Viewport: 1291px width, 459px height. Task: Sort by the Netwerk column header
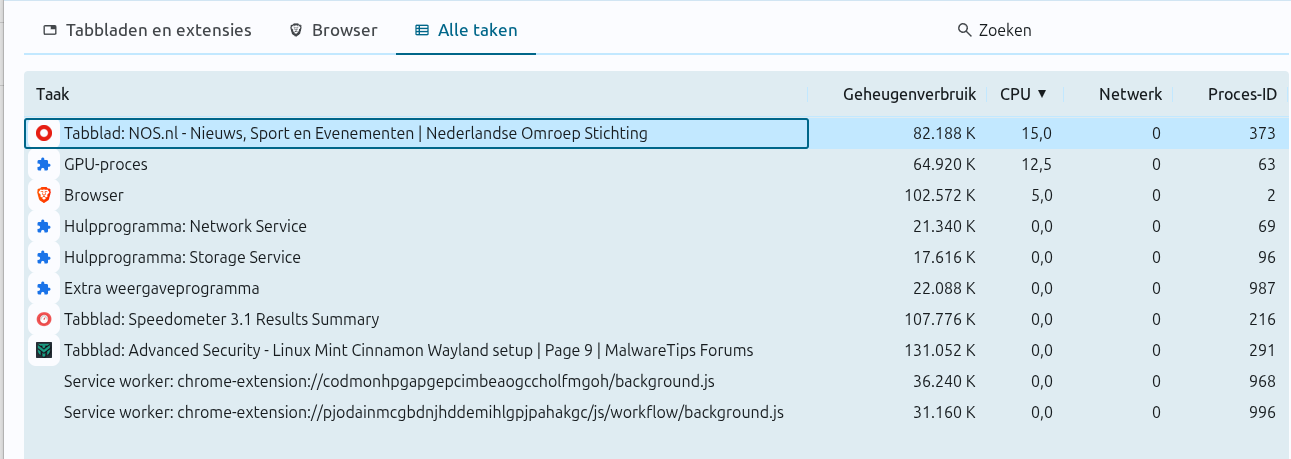(1130, 94)
